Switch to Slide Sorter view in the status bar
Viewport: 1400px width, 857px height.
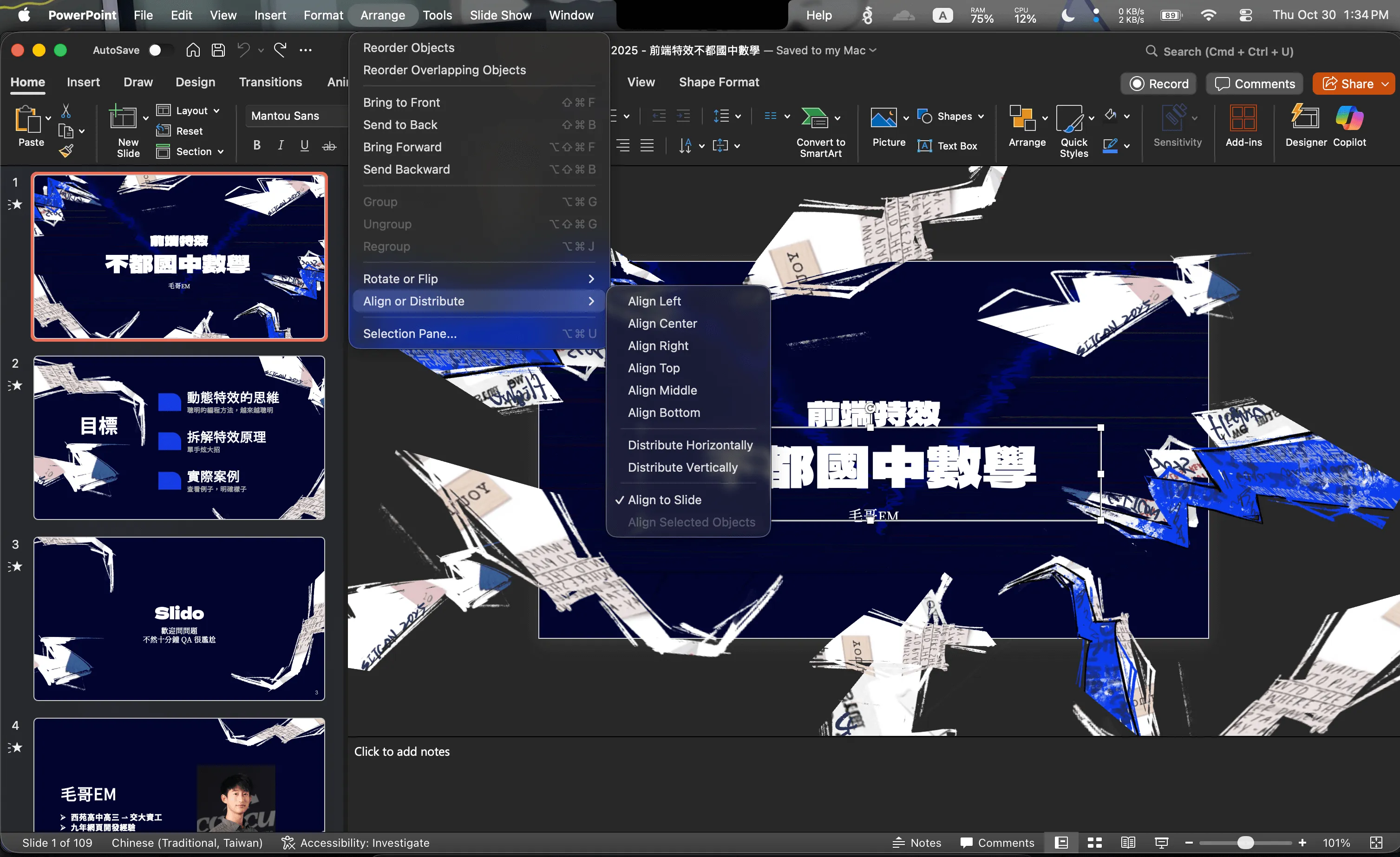(x=1094, y=842)
